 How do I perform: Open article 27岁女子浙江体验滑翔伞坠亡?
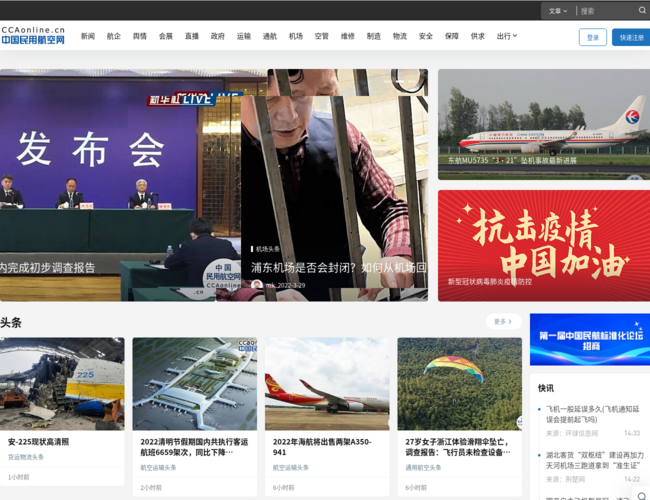(458, 447)
